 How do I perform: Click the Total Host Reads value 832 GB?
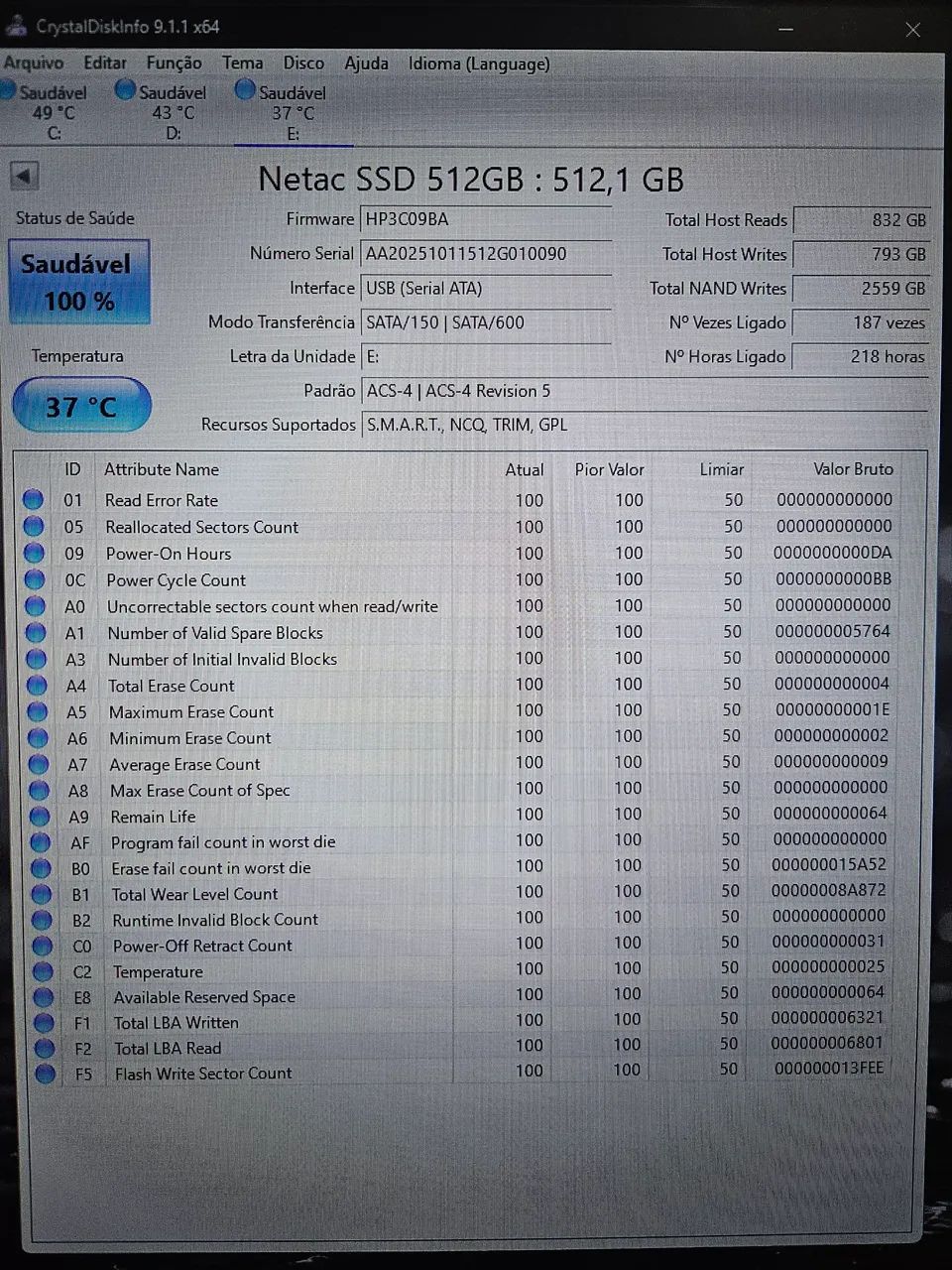[x=861, y=220]
